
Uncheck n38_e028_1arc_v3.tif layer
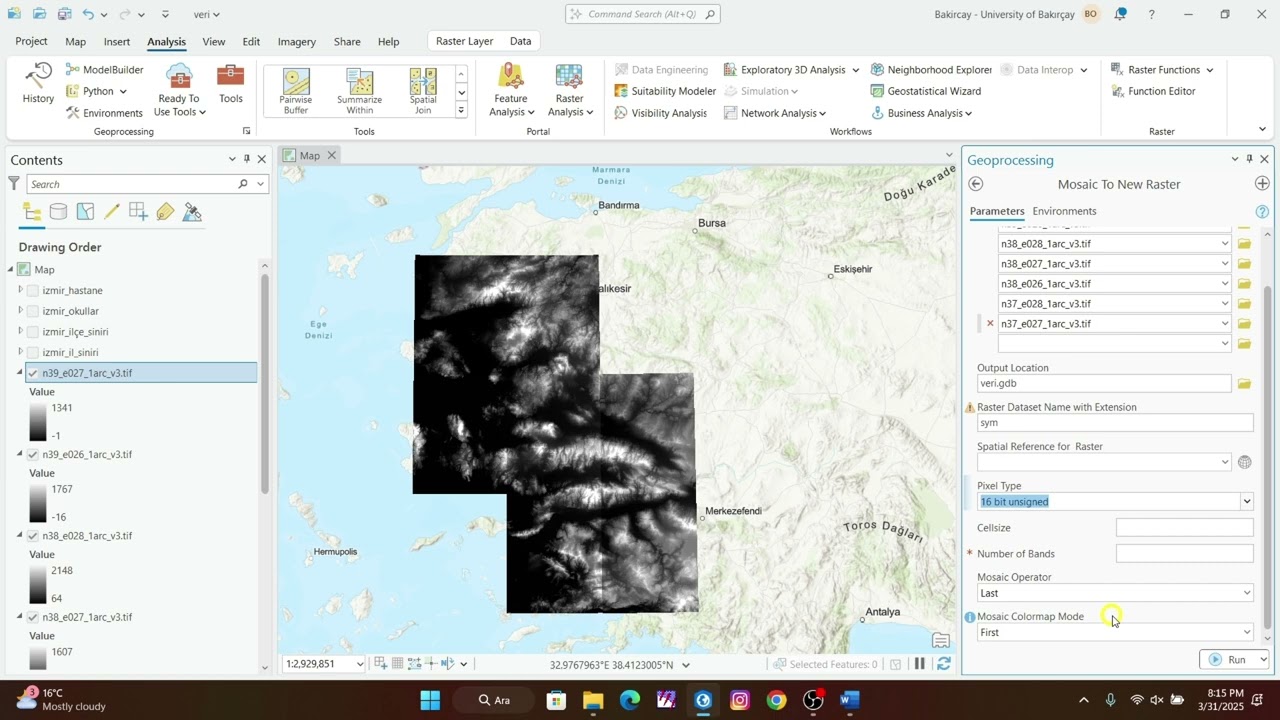[33, 536]
